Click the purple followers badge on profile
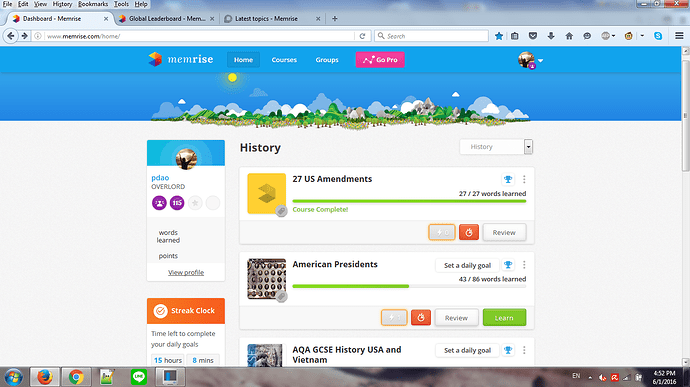Screen dimensions: 690x387 coord(159,203)
